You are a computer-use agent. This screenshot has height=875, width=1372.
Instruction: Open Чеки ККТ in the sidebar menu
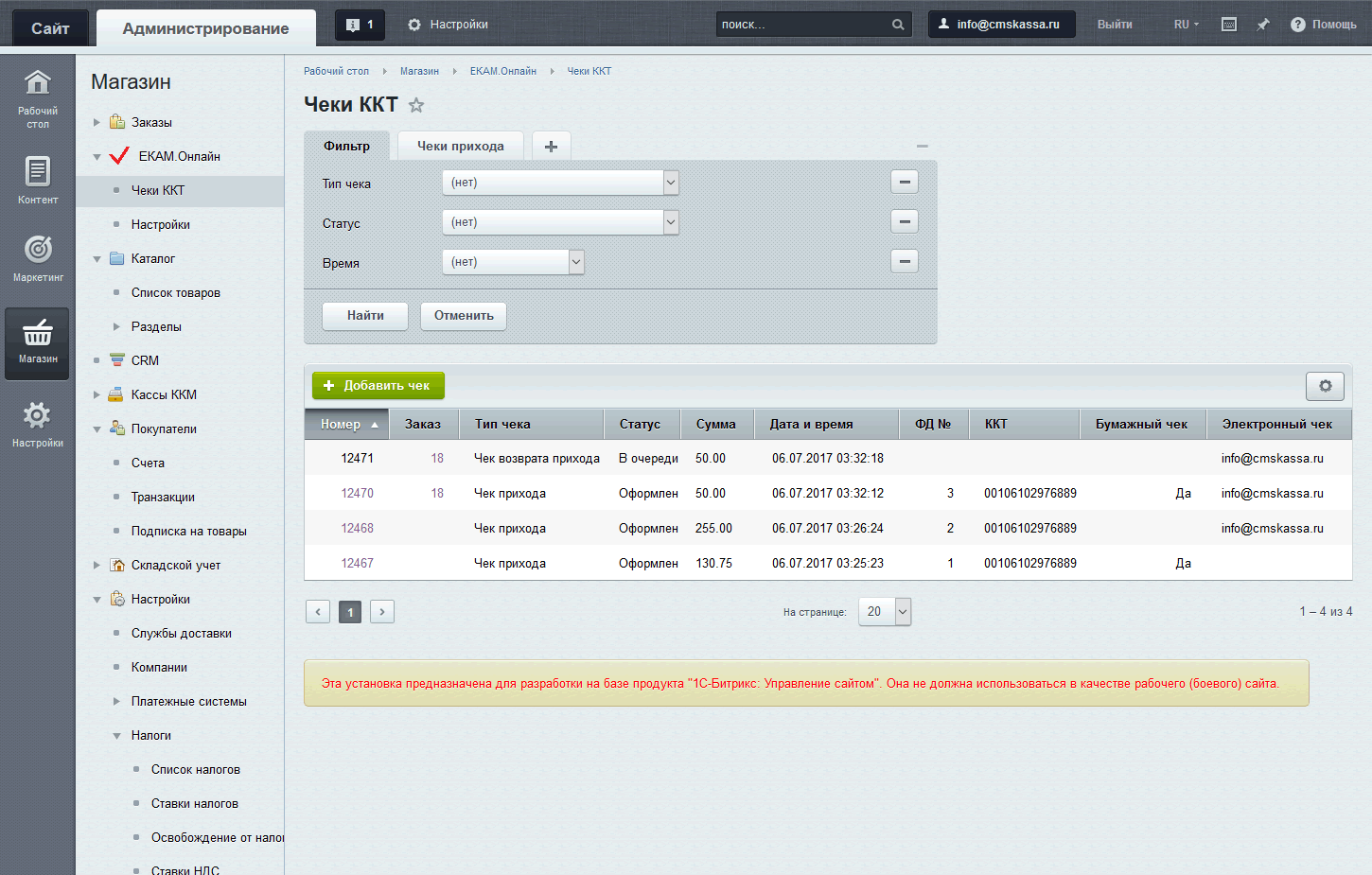[x=158, y=190]
